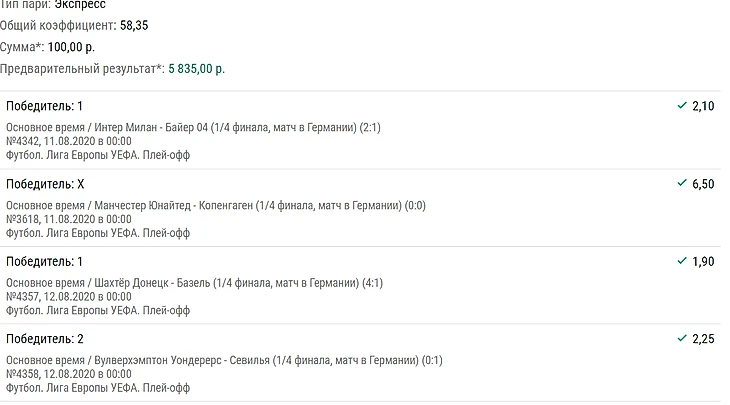Image resolution: width=730 pixels, height=405 pixels.
Task: Click event number №3618 date line
Action: (x=68, y=219)
